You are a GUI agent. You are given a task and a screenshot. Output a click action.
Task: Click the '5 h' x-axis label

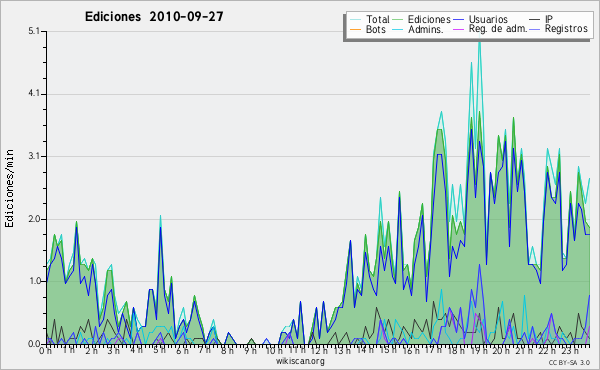point(159,350)
